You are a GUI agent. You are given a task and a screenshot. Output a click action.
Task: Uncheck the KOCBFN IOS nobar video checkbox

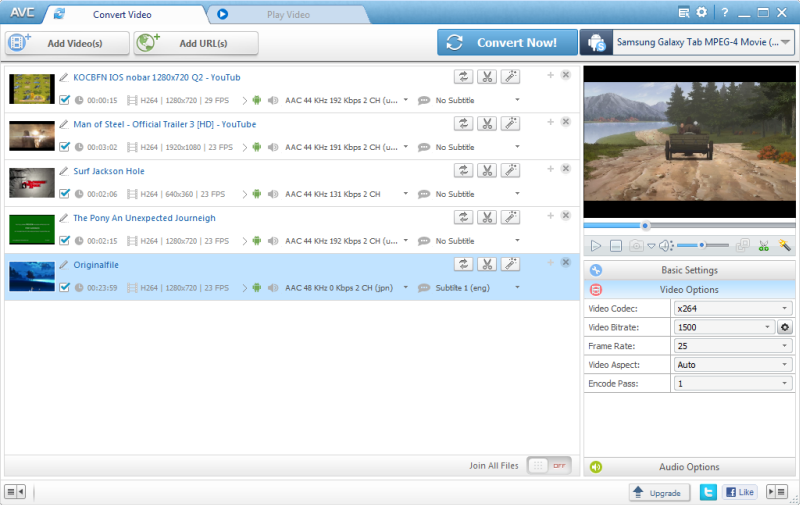[65, 100]
